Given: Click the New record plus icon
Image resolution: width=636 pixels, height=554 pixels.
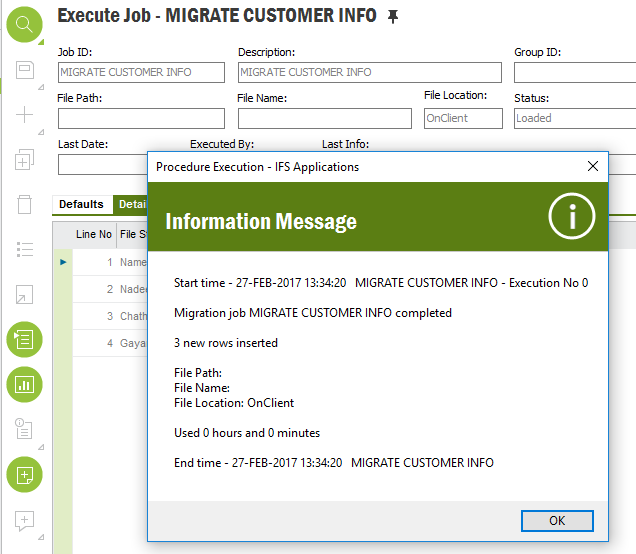Looking at the screenshot, I should coord(24,114).
